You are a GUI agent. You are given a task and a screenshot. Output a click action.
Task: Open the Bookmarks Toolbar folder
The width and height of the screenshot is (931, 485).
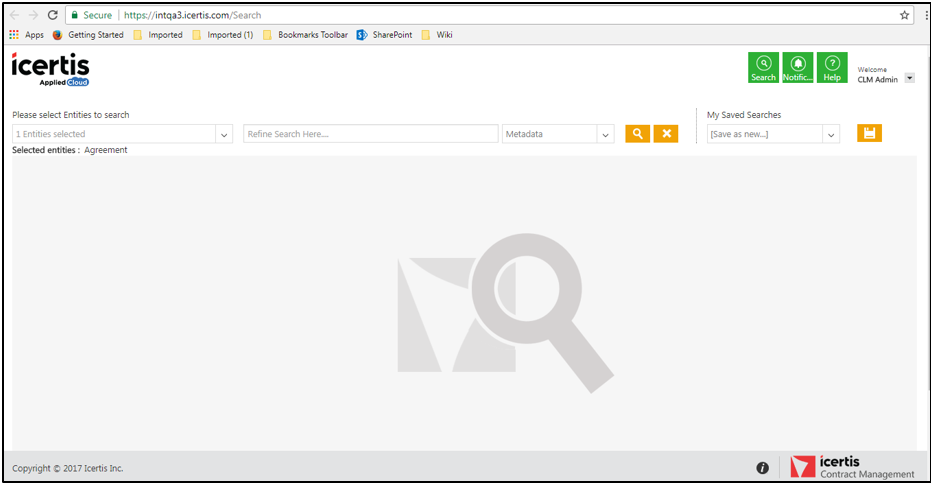coord(305,35)
